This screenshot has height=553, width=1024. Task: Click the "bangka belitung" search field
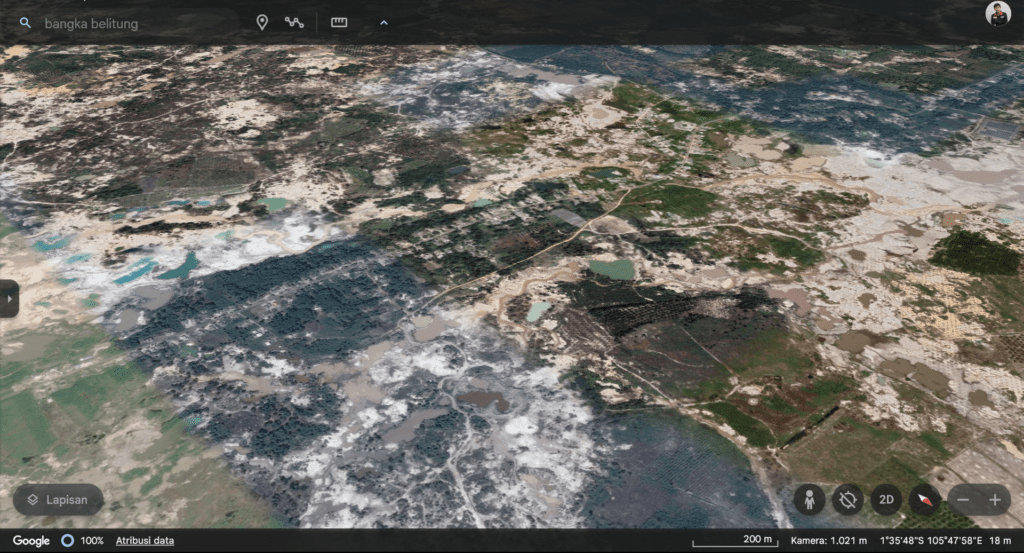[131, 24]
